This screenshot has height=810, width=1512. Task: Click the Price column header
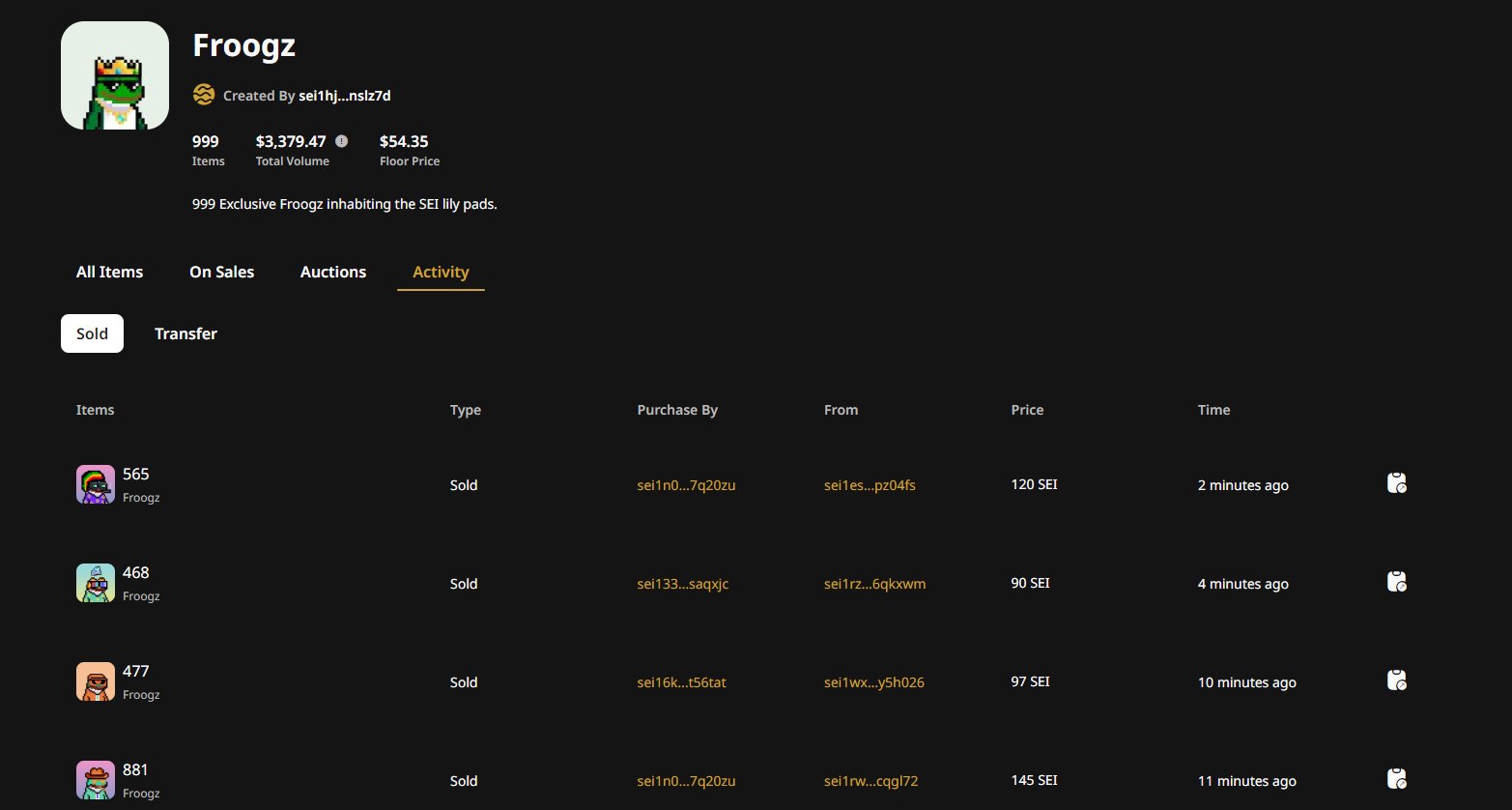point(1027,410)
